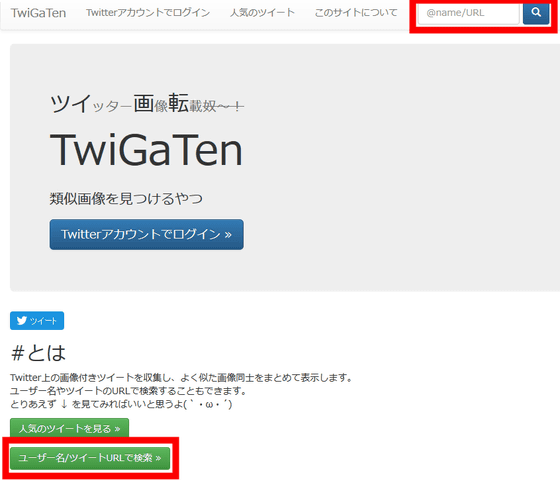Screen dimensions: 560x481
Task: Click the » chevron on blue login button
Action: (x=228, y=235)
